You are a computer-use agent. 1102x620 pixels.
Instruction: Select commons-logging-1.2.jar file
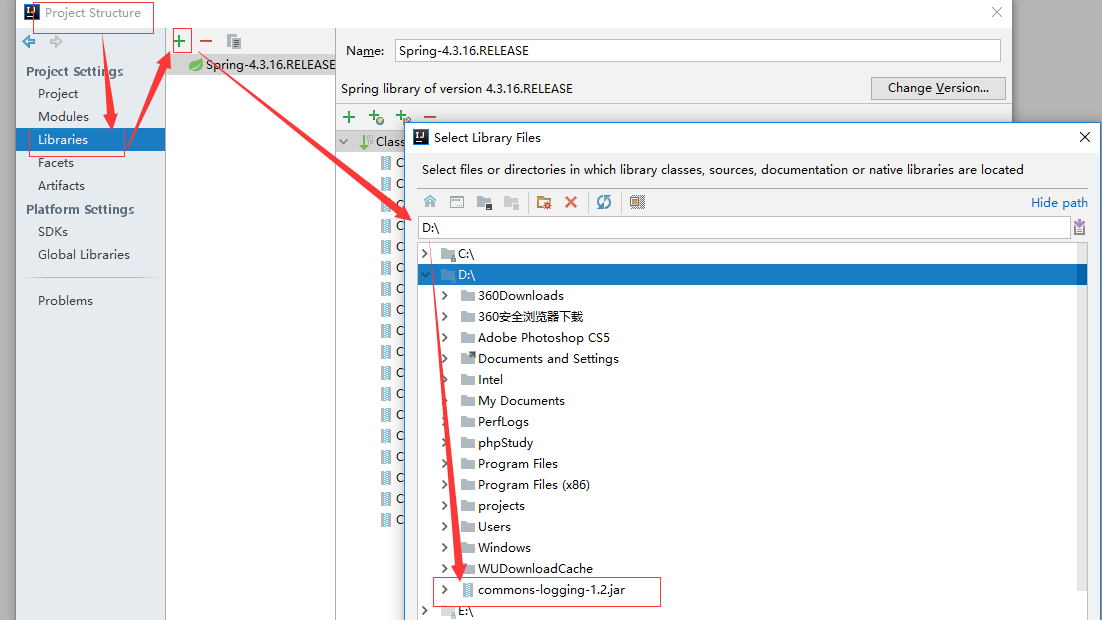click(x=551, y=590)
